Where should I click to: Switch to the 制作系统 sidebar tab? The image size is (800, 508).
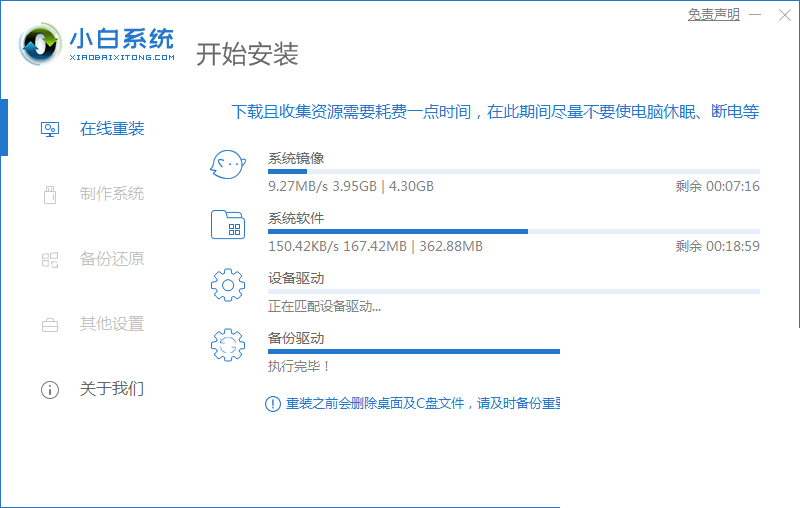112,194
